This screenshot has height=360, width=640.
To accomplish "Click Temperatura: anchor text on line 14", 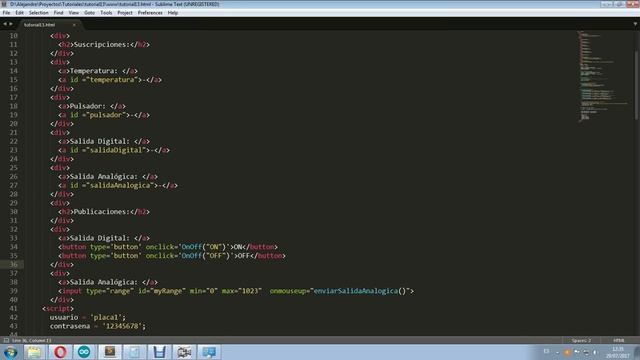I will pos(94,71).
